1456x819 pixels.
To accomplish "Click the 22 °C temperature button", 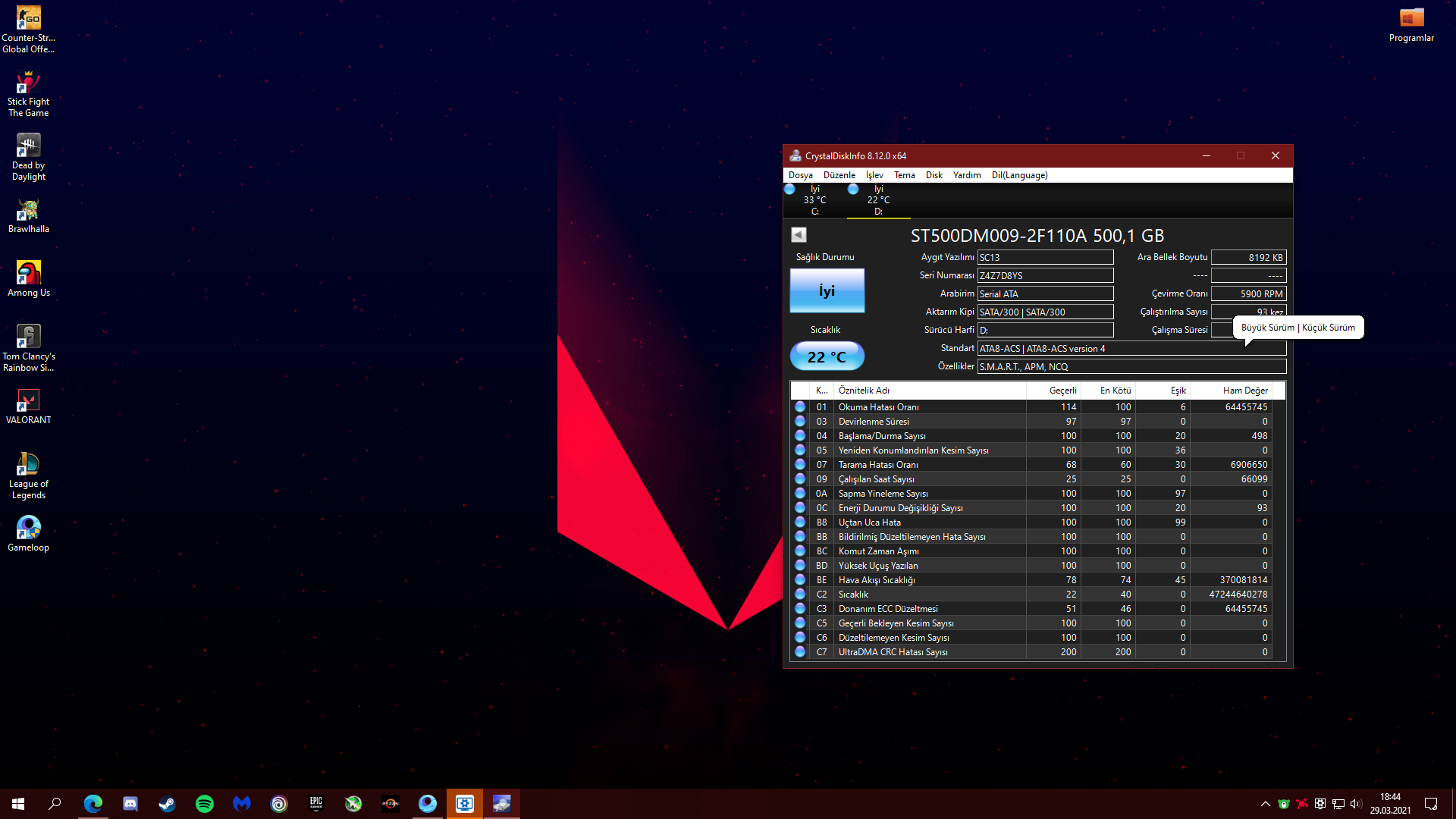I will point(827,356).
